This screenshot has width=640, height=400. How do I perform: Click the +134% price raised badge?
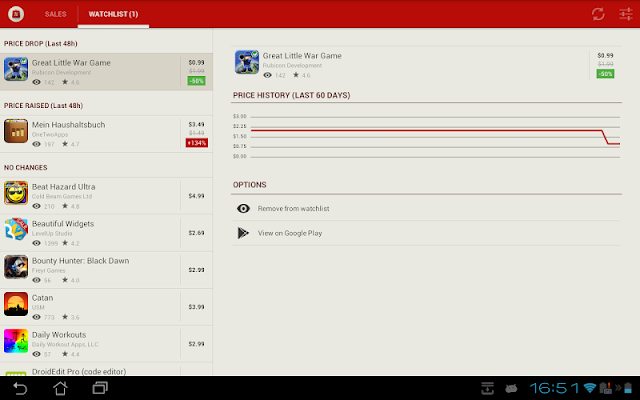197,143
